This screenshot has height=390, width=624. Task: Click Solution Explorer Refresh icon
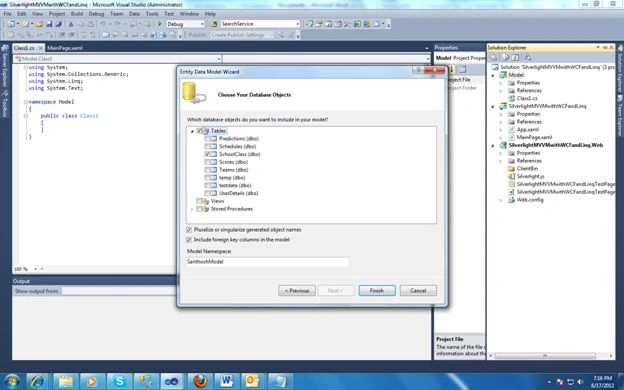515,58
